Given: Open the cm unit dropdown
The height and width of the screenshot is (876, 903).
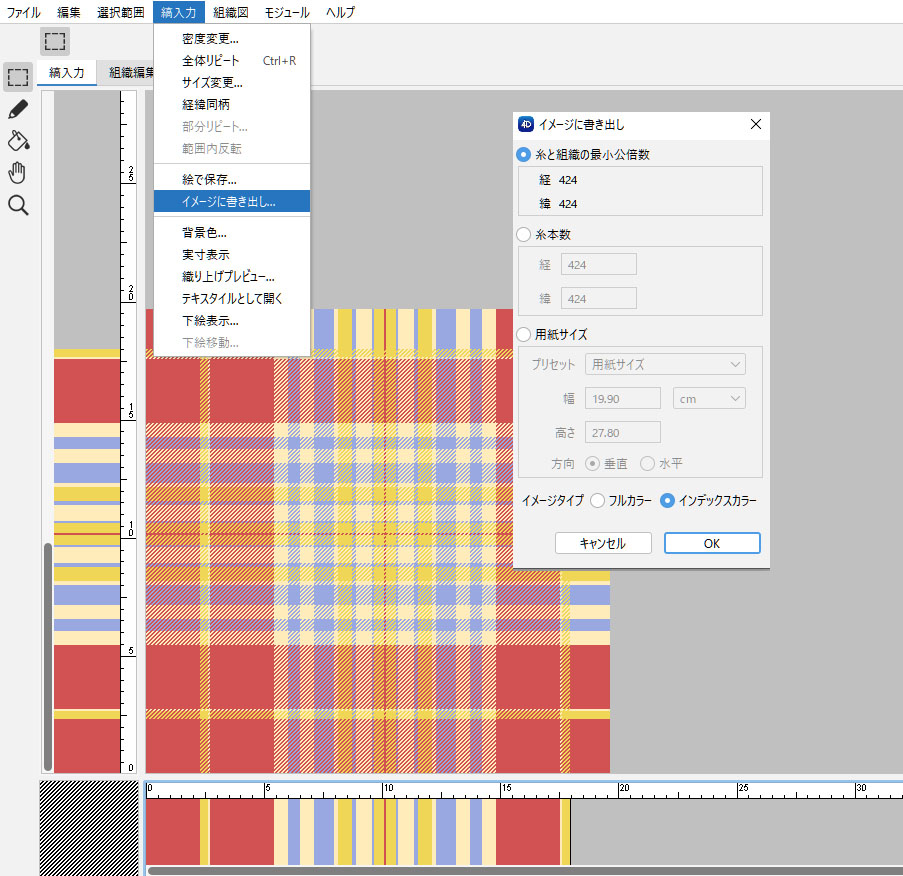Looking at the screenshot, I should pos(709,398).
